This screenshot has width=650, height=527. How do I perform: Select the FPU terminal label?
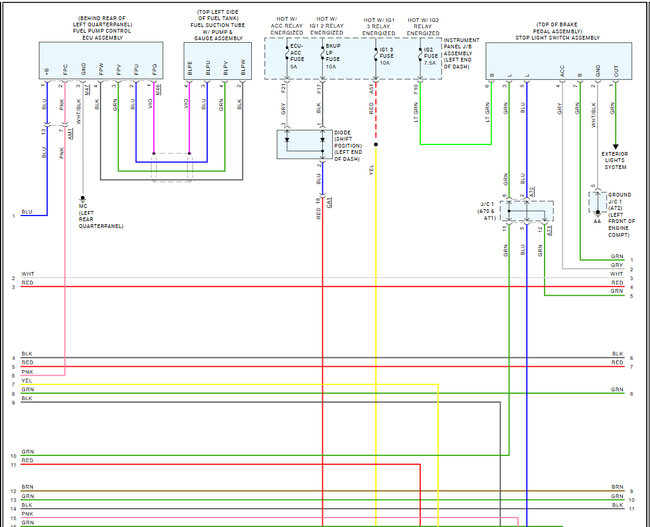[136, 70]
